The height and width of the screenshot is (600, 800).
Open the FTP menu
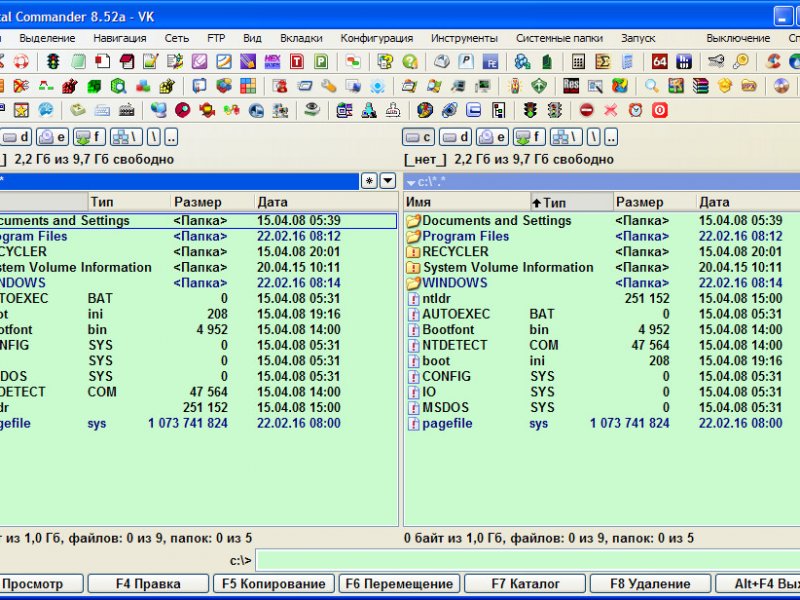[216, 38]
